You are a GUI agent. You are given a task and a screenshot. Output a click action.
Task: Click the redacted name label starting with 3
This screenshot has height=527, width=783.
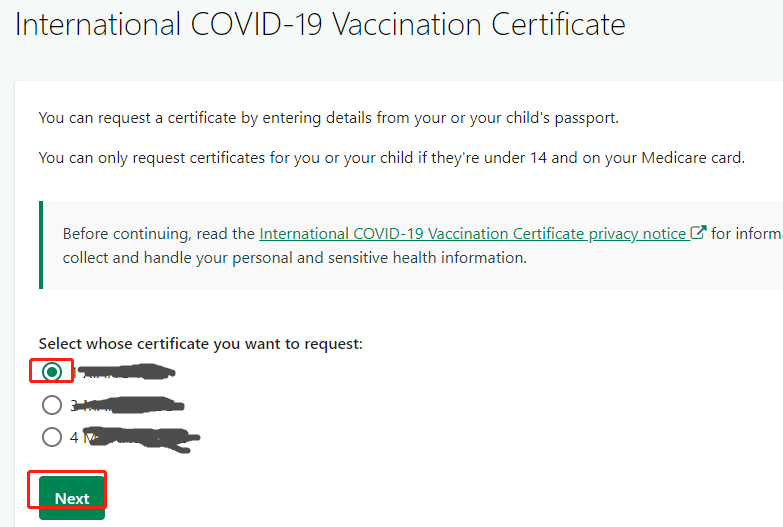127,405
